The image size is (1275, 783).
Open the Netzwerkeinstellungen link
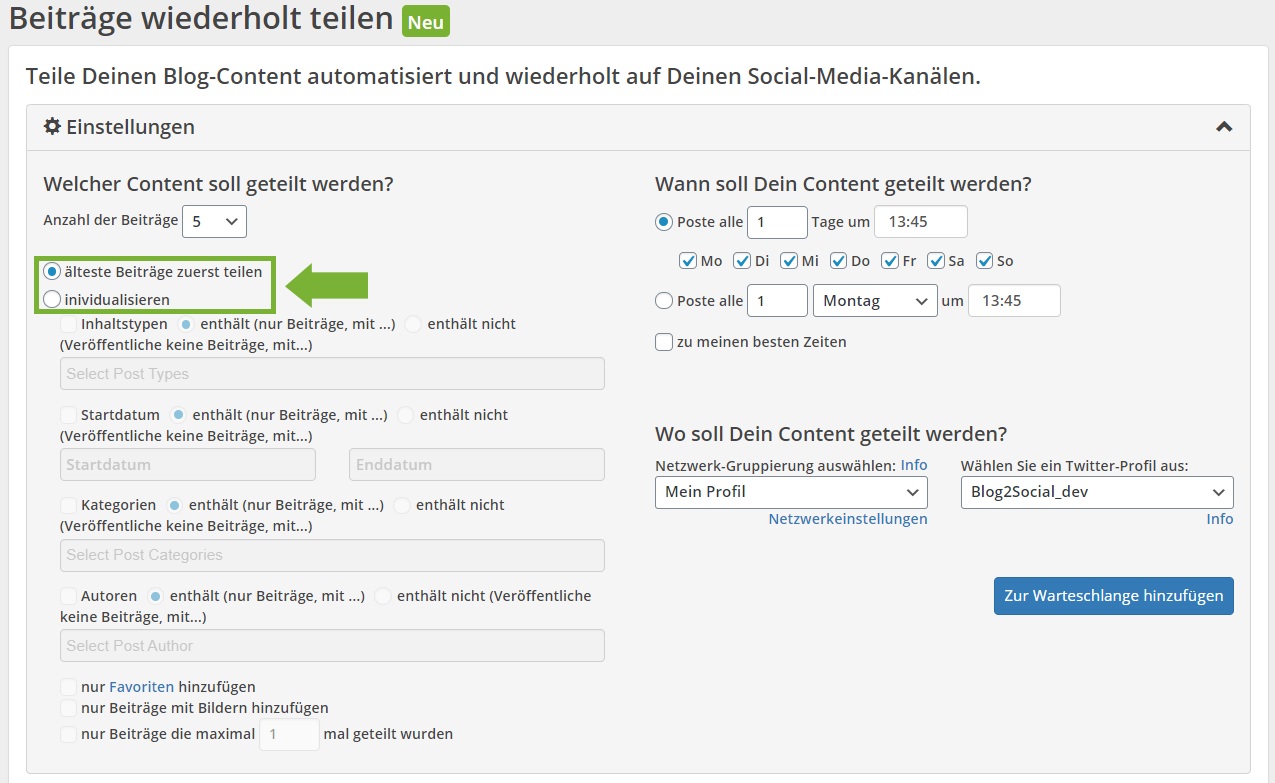848,519
